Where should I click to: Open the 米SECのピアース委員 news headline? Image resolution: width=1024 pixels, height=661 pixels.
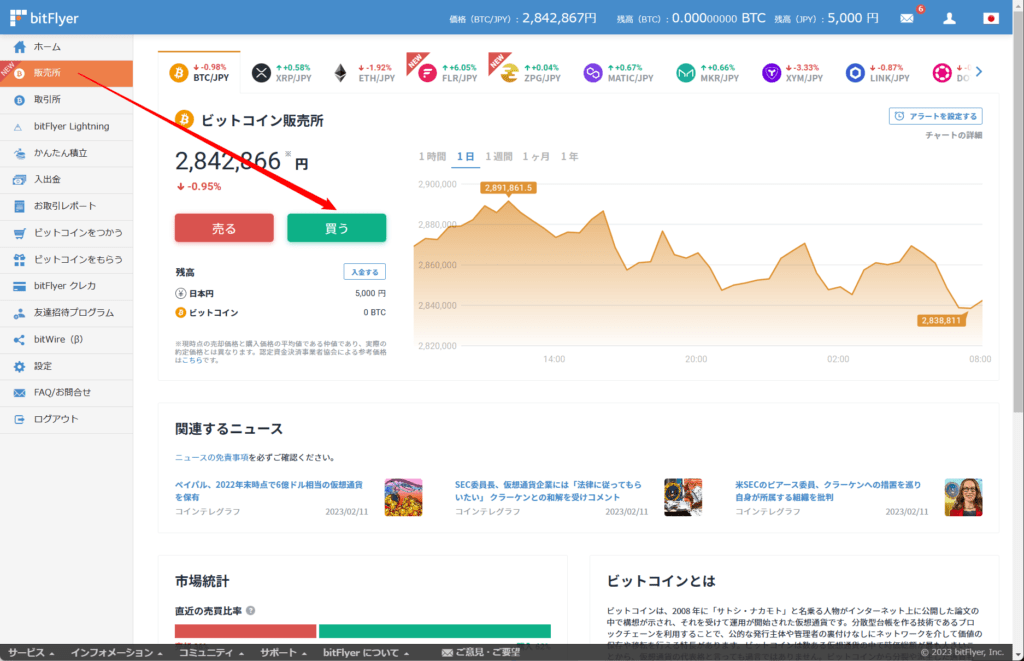pyautogui.click(x=828, y=491)
